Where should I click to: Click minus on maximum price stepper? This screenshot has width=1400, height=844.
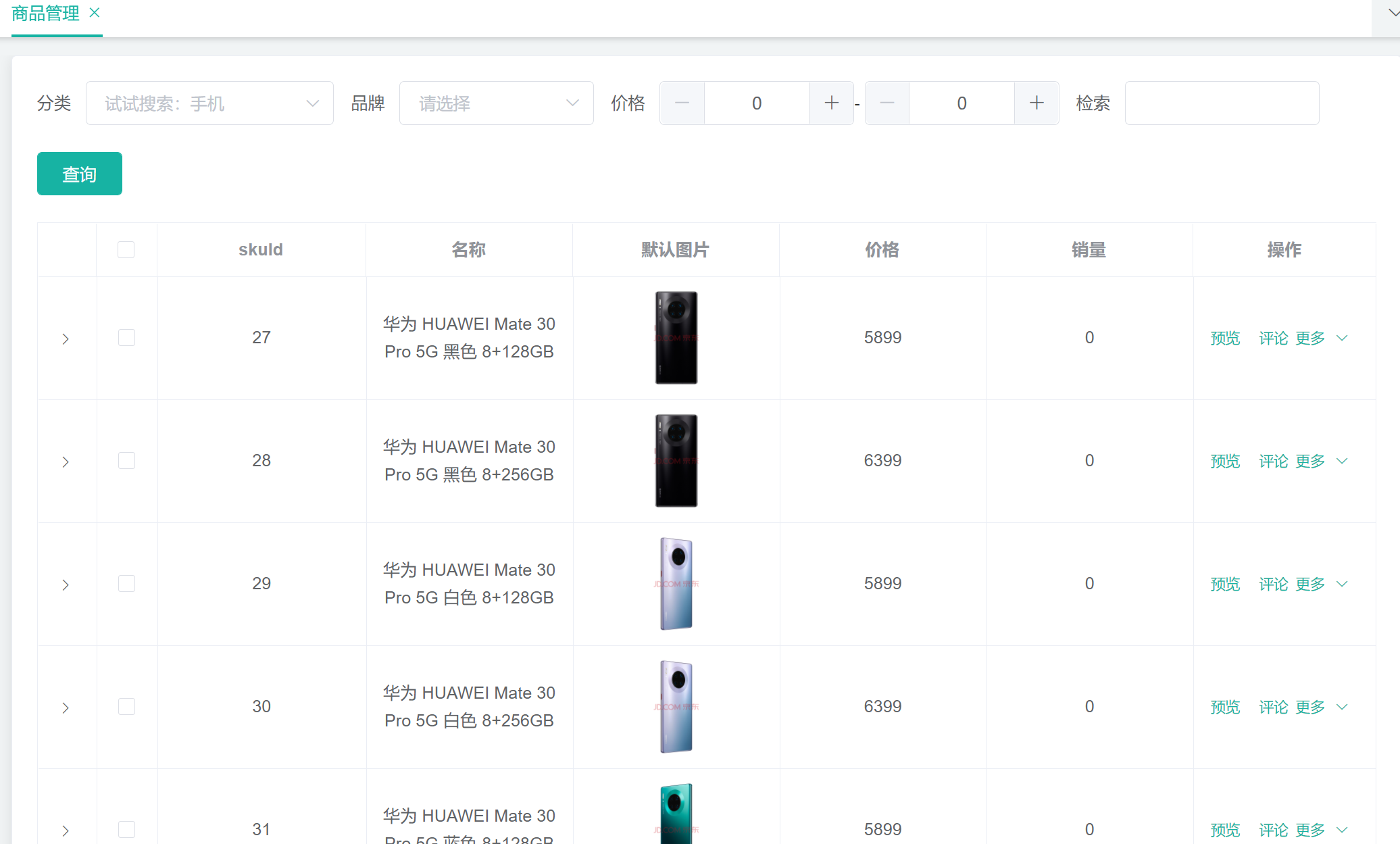(887, 103)
